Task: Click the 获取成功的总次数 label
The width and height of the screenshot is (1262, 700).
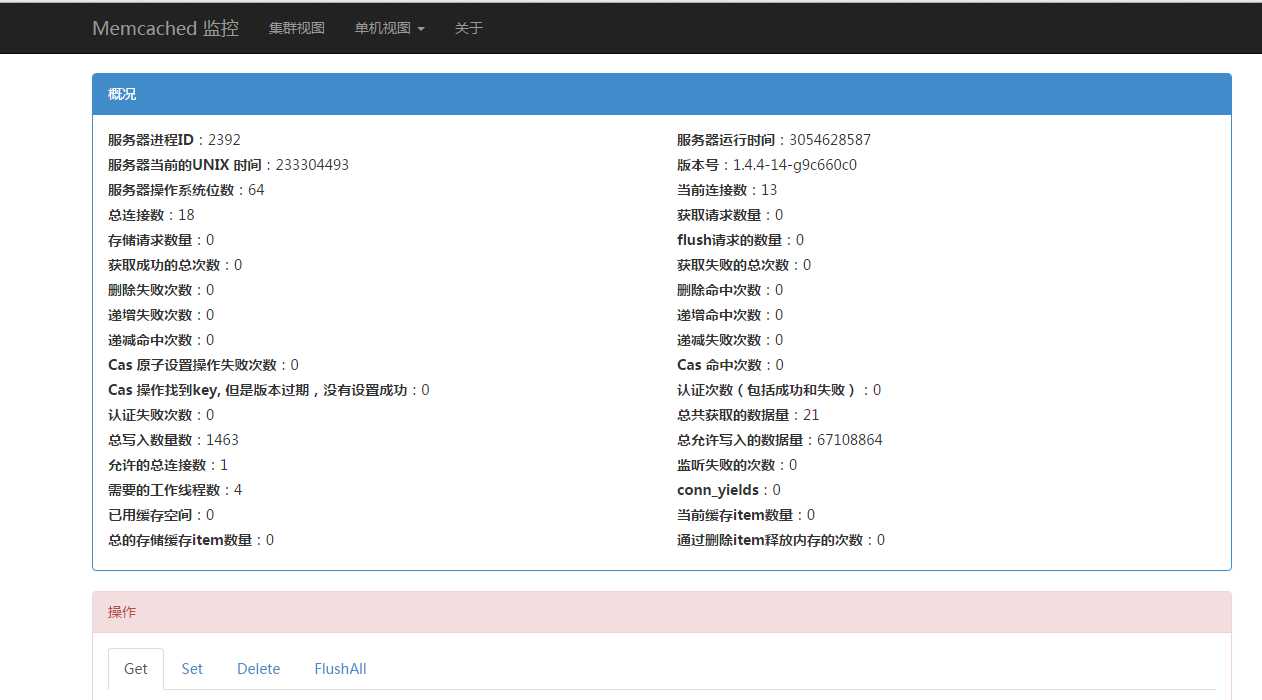Action: (164, 265)
